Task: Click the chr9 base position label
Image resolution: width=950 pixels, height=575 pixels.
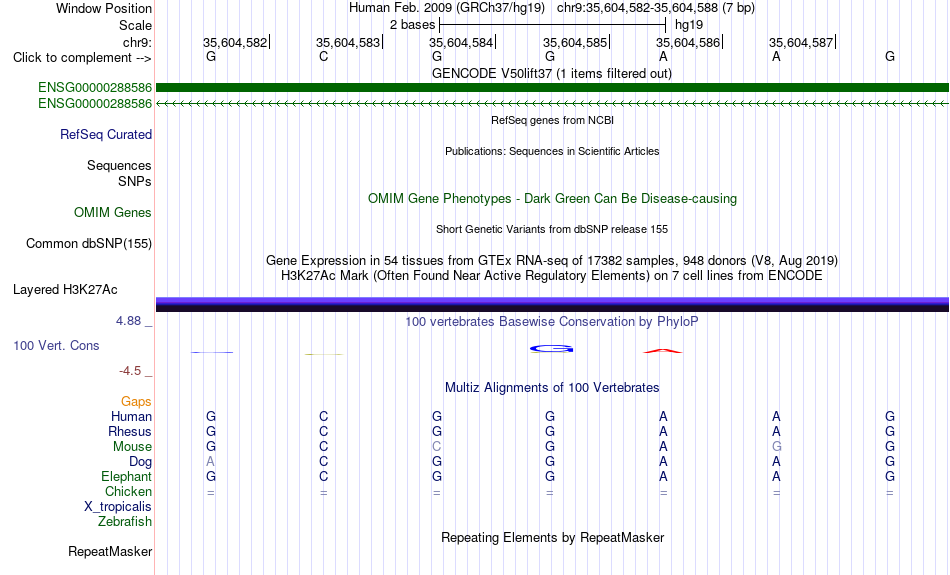Action: point(138,42)
